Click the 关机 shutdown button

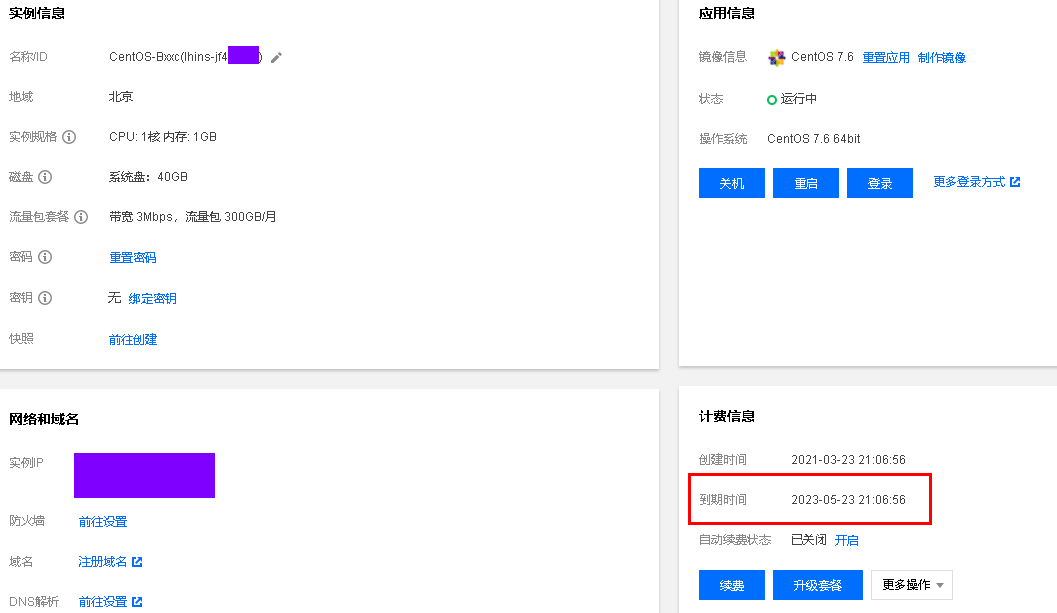click(731, 183)
